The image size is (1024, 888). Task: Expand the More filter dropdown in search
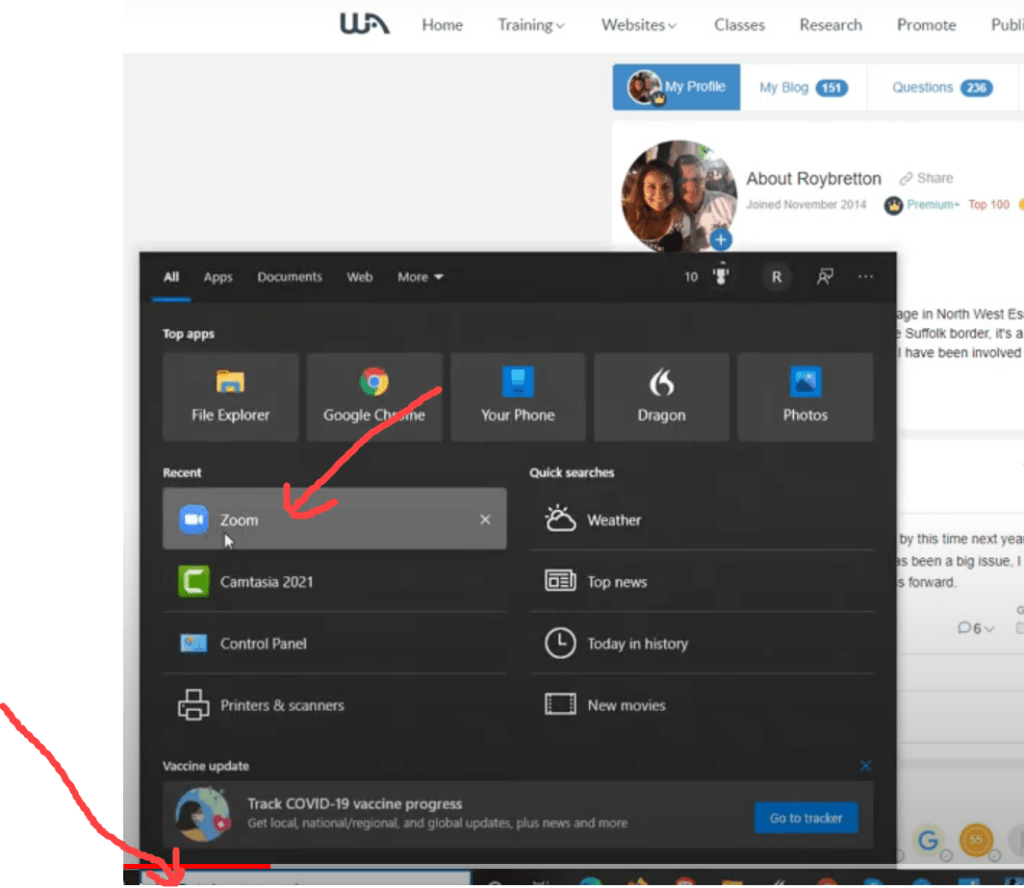pyautogui.click(x=419, y=277)
